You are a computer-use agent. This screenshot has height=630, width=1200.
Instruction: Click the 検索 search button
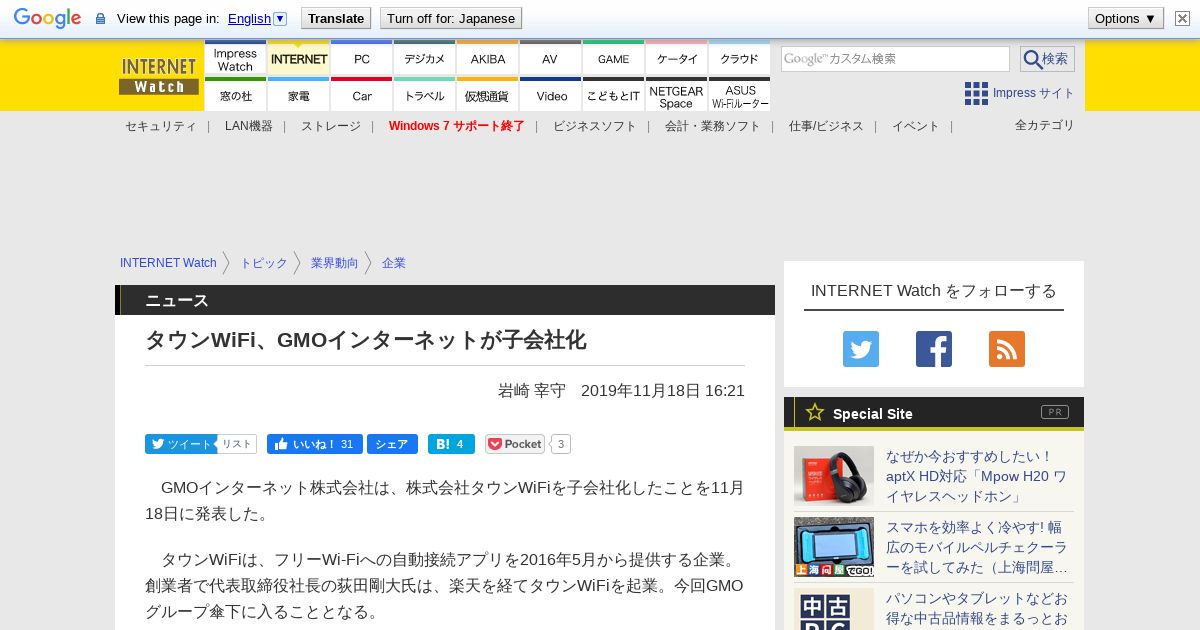(x=1047, y=59)
